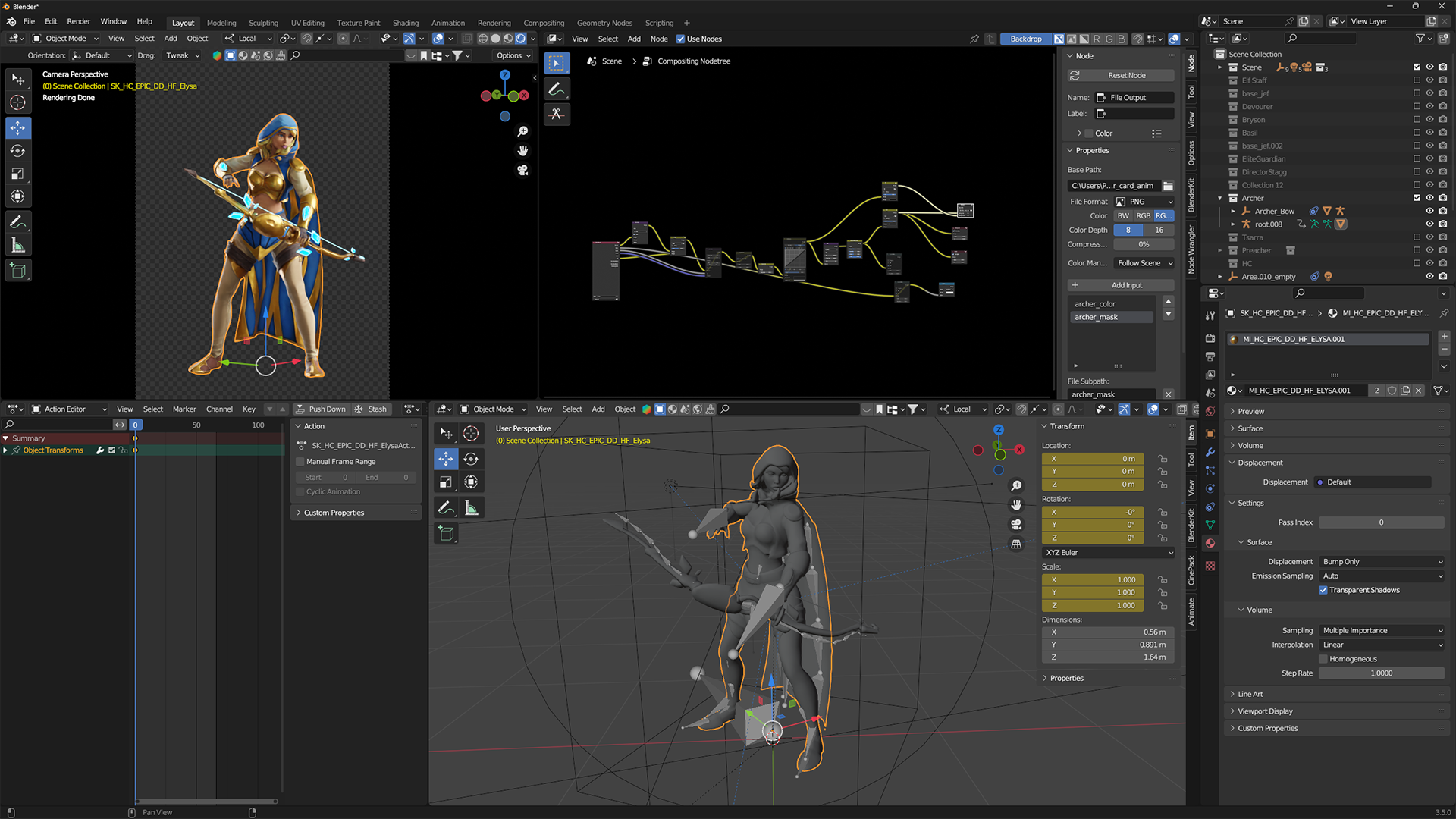Toggle the Use Nodes checkbox
The width and height of the screenshot is (1456, 819).
tap(680, 39)
